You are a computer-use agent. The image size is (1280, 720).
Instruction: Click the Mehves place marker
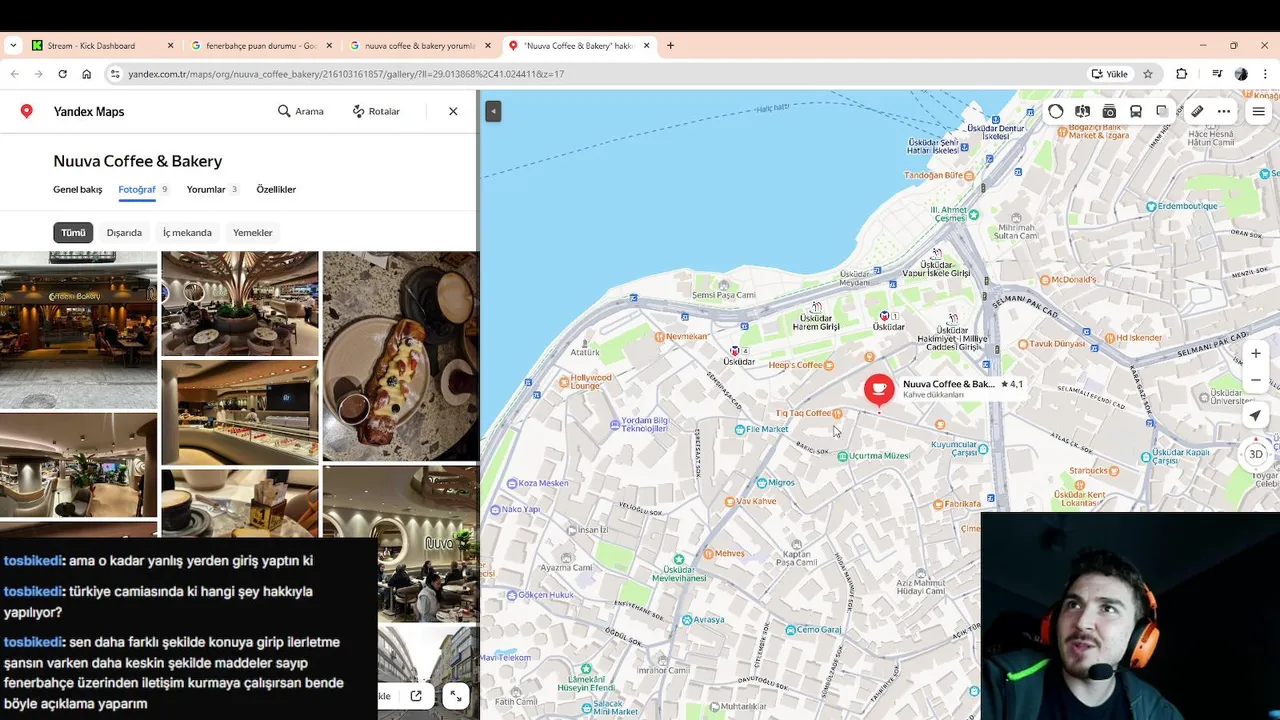[723, 553]
